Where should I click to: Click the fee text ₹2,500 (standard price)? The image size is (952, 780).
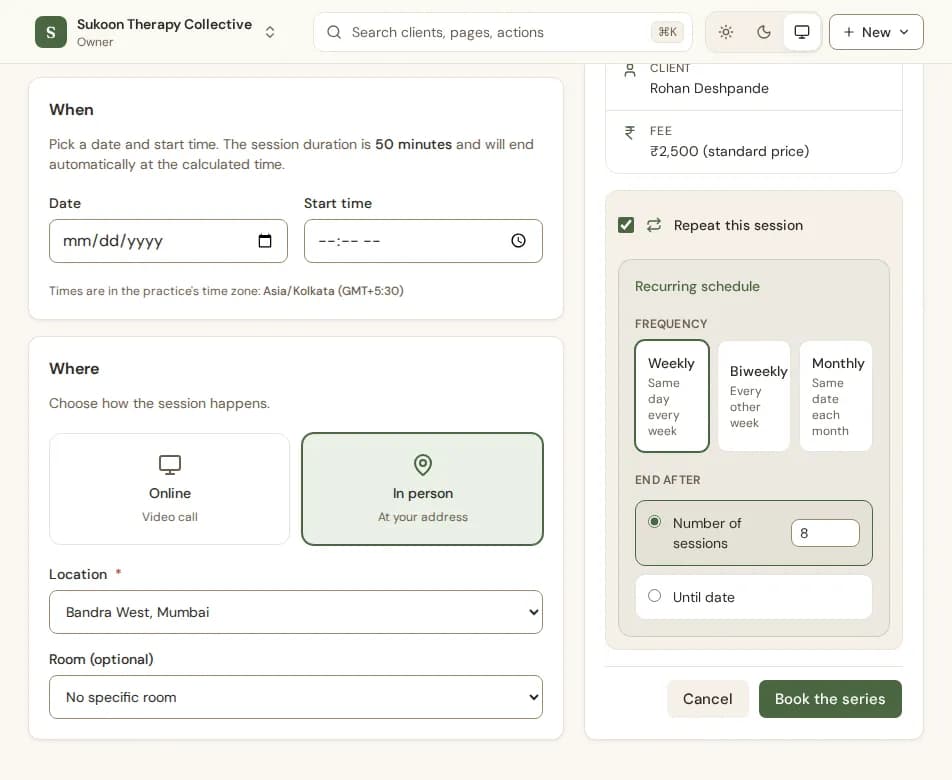pos(729,151)
